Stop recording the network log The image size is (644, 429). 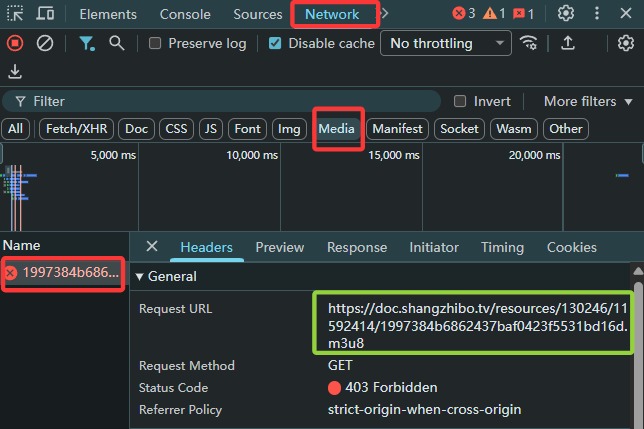coord(15,43)
